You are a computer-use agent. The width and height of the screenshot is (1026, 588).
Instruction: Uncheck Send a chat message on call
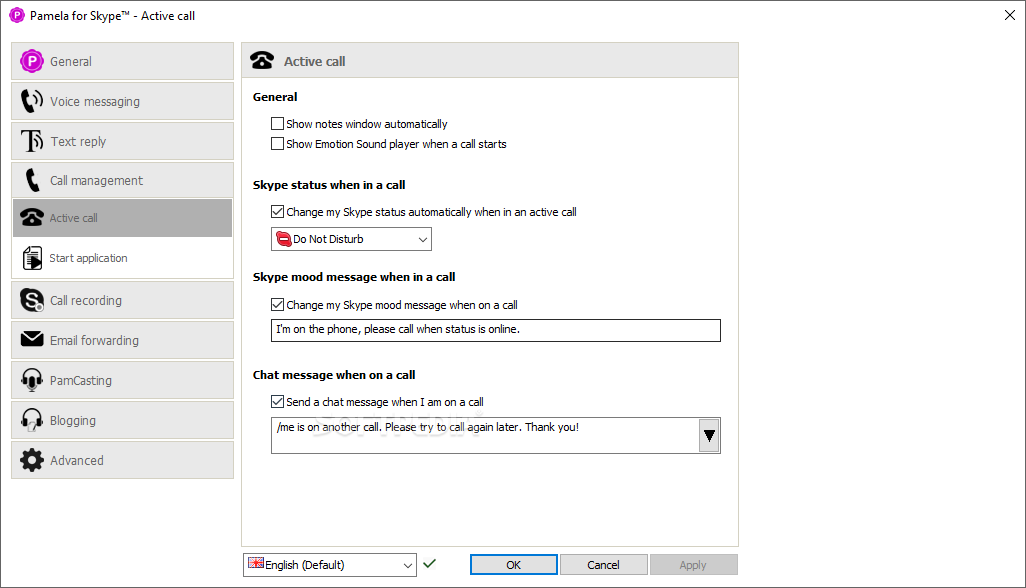pos(277,402)
